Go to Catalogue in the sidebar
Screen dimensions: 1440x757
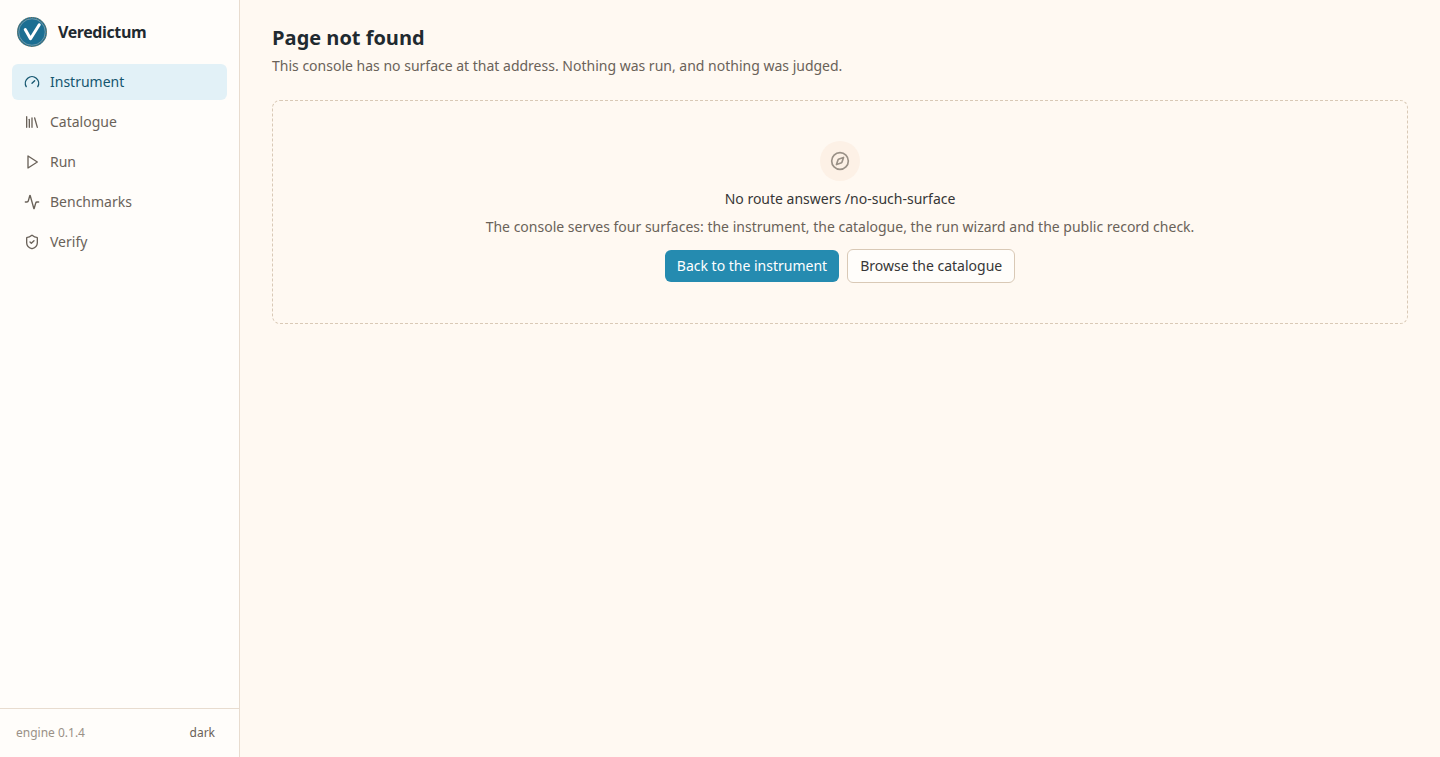(120, 122)
